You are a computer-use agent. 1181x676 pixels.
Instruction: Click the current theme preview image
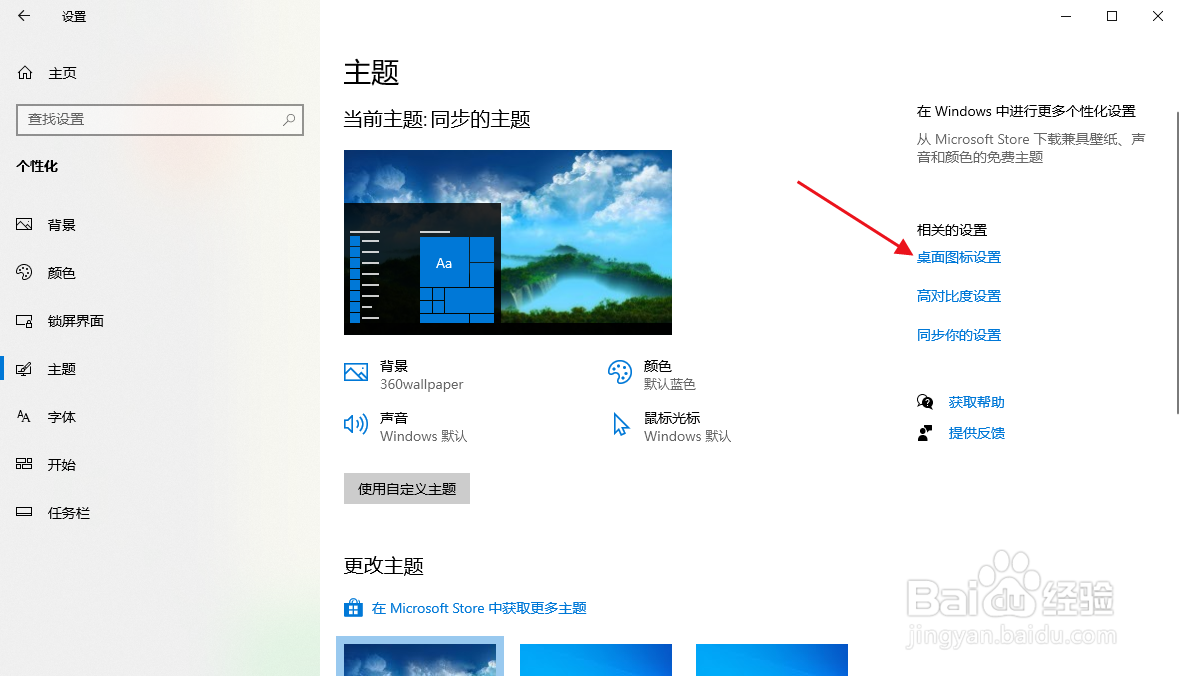pyautogui.click(x=508, y=242)
